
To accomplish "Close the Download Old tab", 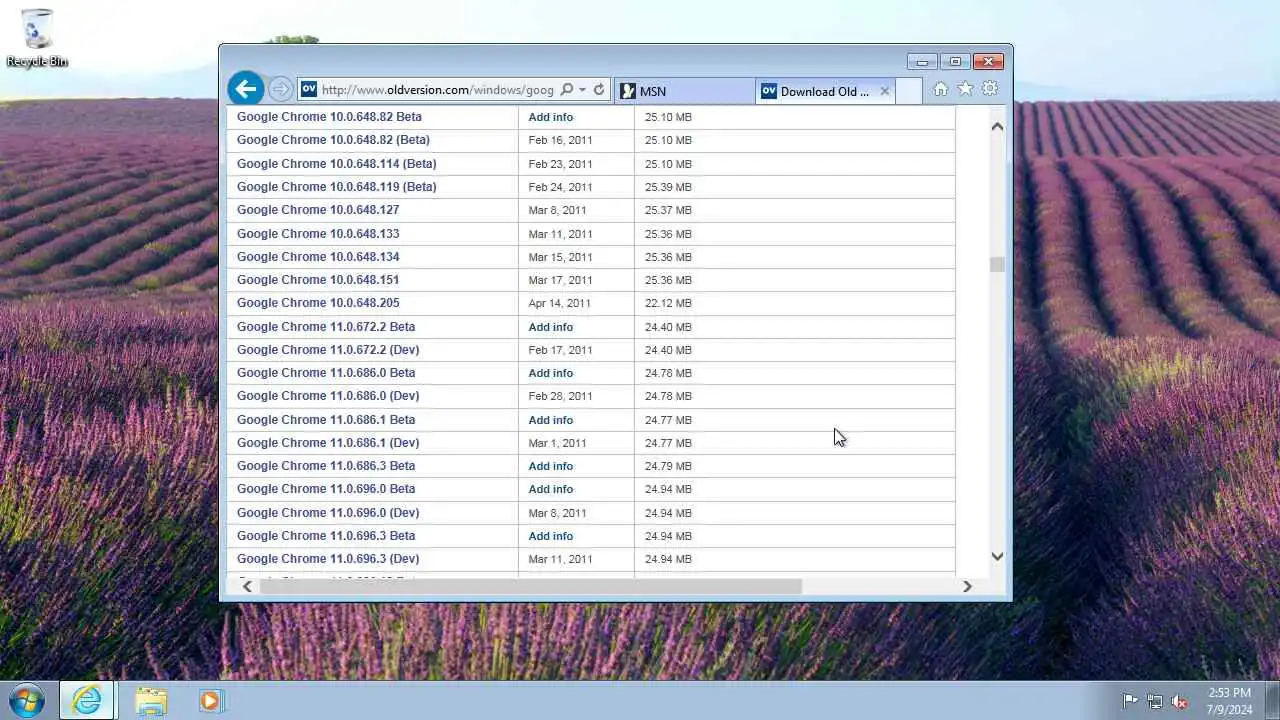I will pyautogui.click(x=884, y=91).
